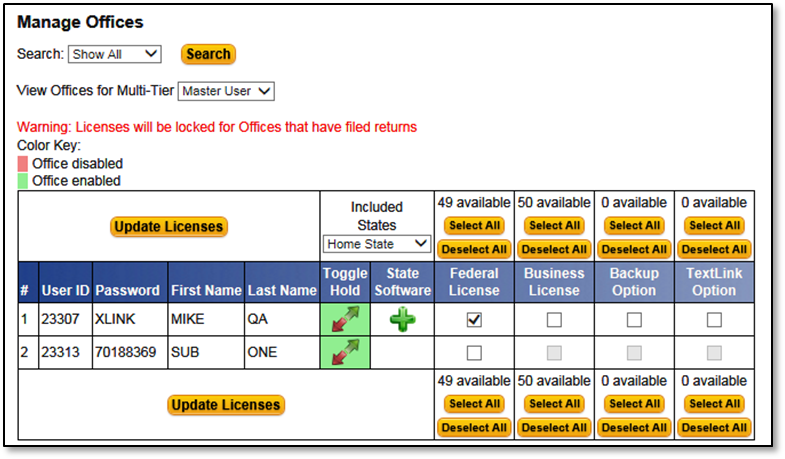Click Toggle Hold arrows icon for user 23307

click(x=345, y=320)
